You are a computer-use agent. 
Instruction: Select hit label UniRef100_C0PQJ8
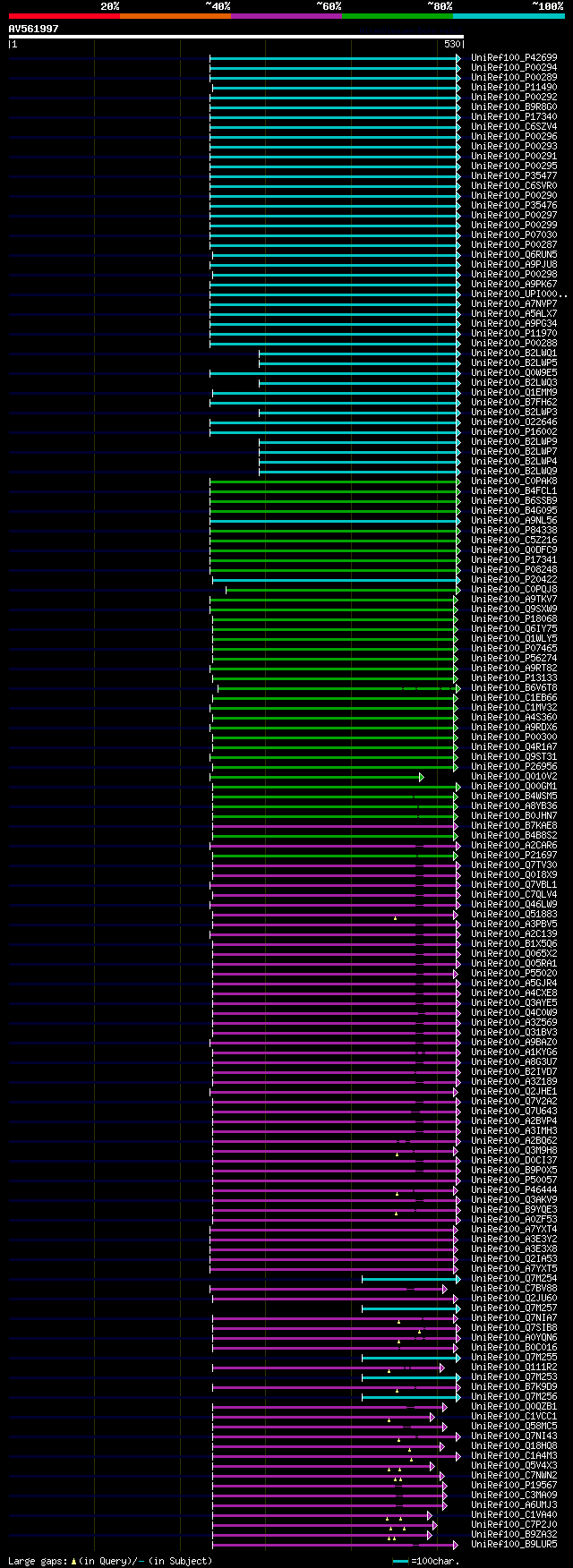tap(514, 590)
